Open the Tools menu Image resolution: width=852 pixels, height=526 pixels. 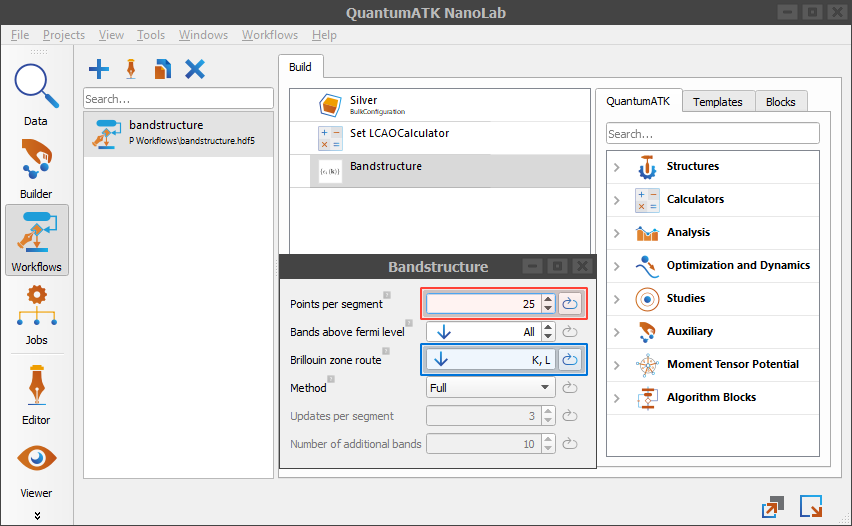click(151, 35)
